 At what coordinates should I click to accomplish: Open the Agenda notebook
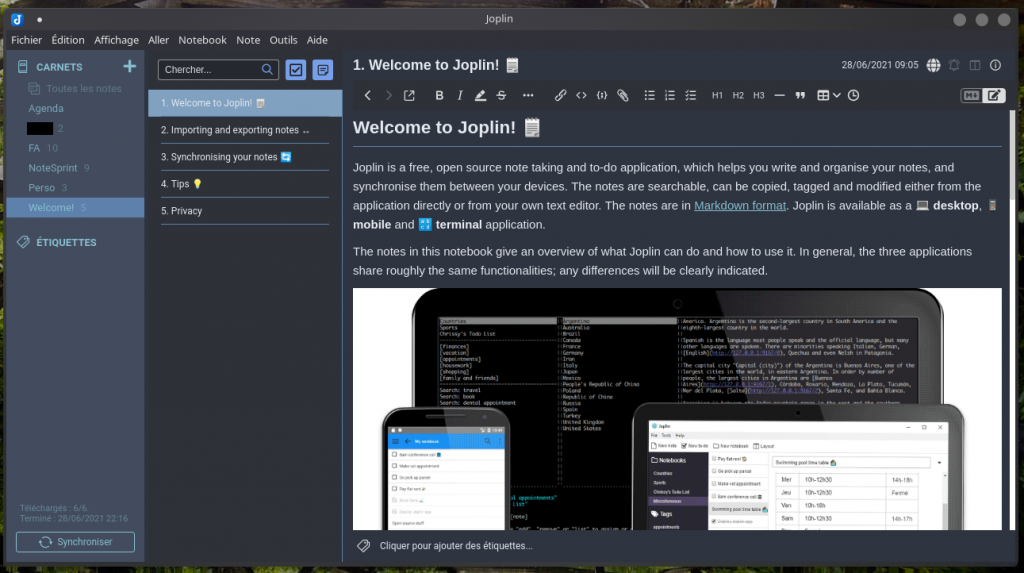point(46,108)
